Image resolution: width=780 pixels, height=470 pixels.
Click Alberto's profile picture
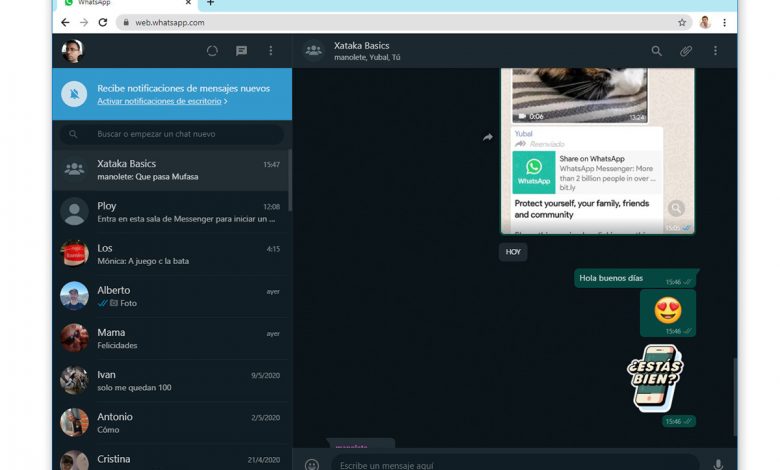[x=74, y=296]
